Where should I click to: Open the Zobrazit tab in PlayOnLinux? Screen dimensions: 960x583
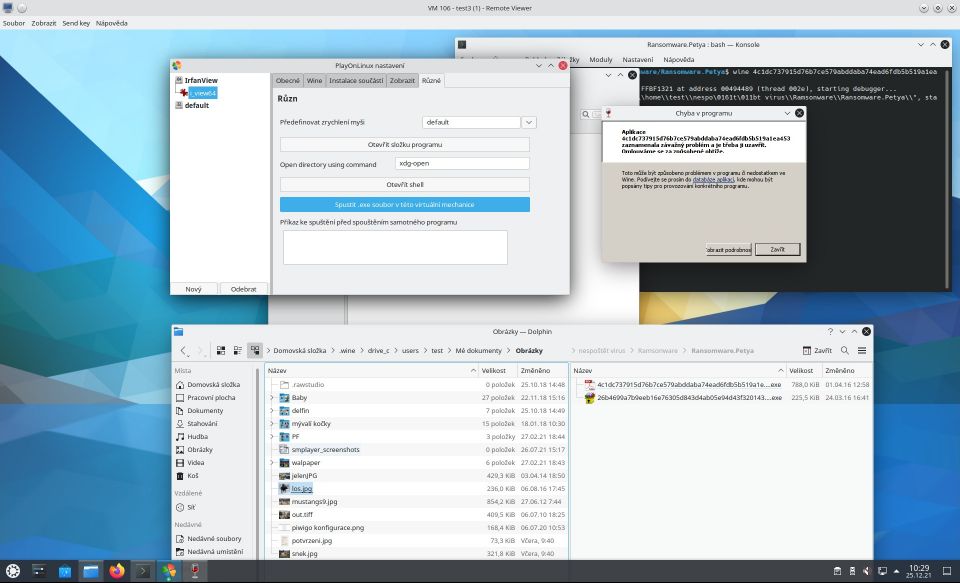click(x=402, y=80)
